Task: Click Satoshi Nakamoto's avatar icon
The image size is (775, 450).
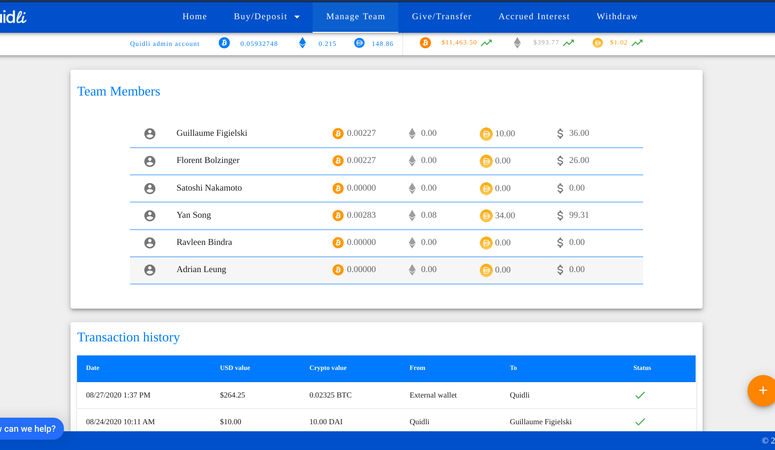Action: pos(150,188)
